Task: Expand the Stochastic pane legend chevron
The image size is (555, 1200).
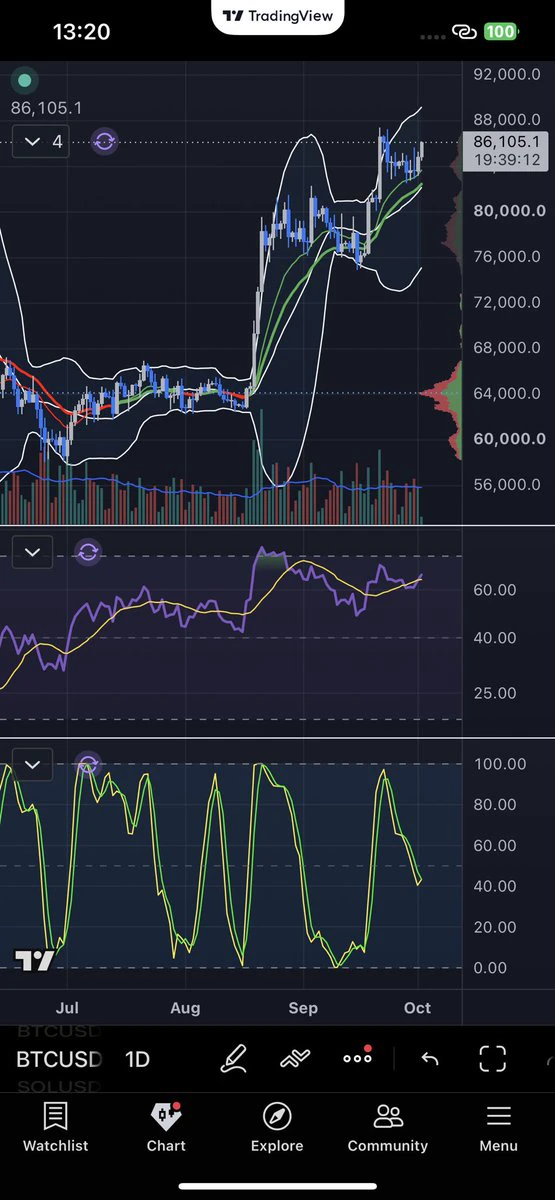Action: point(32,765)
